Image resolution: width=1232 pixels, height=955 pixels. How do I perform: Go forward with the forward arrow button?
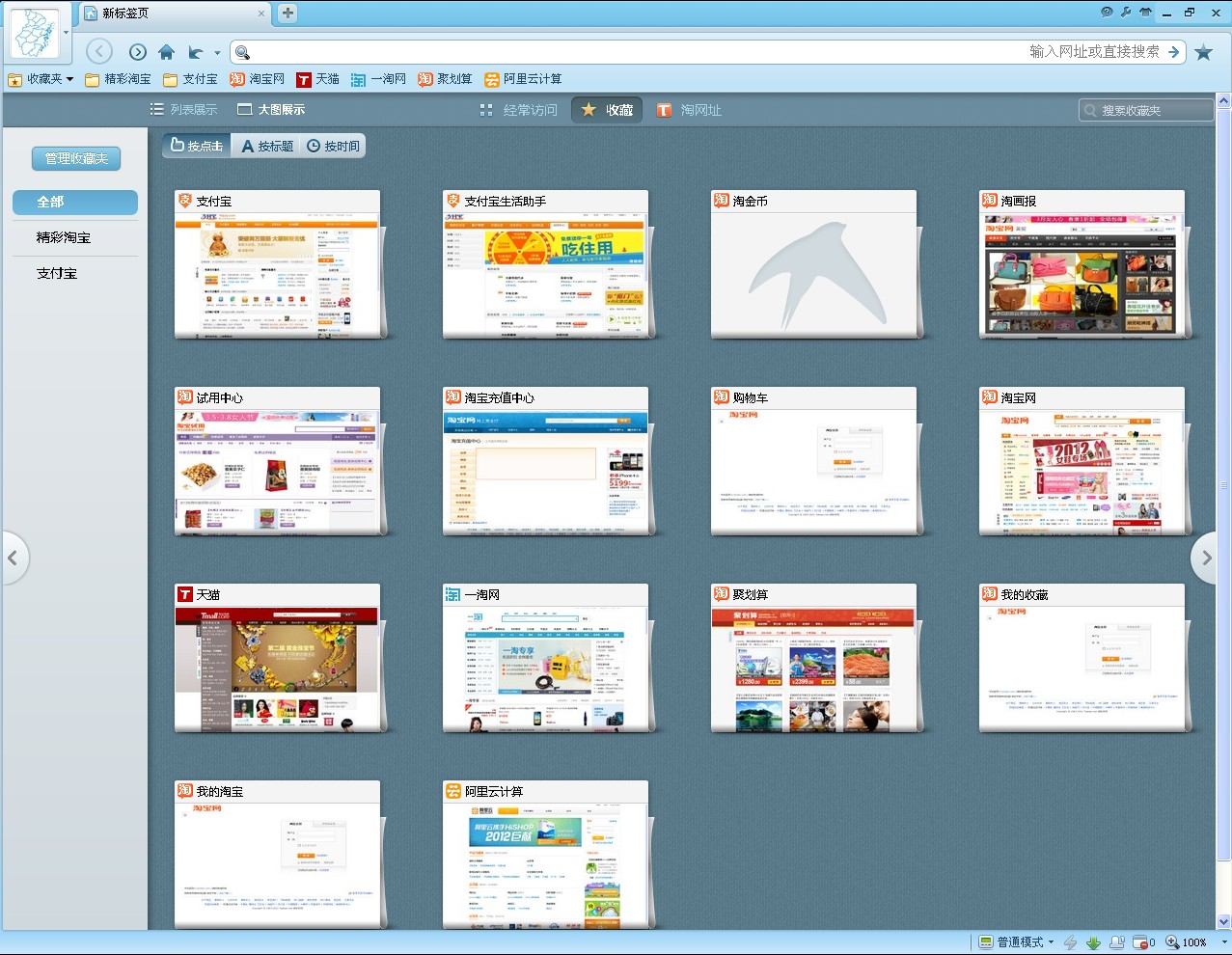(138, 52)
